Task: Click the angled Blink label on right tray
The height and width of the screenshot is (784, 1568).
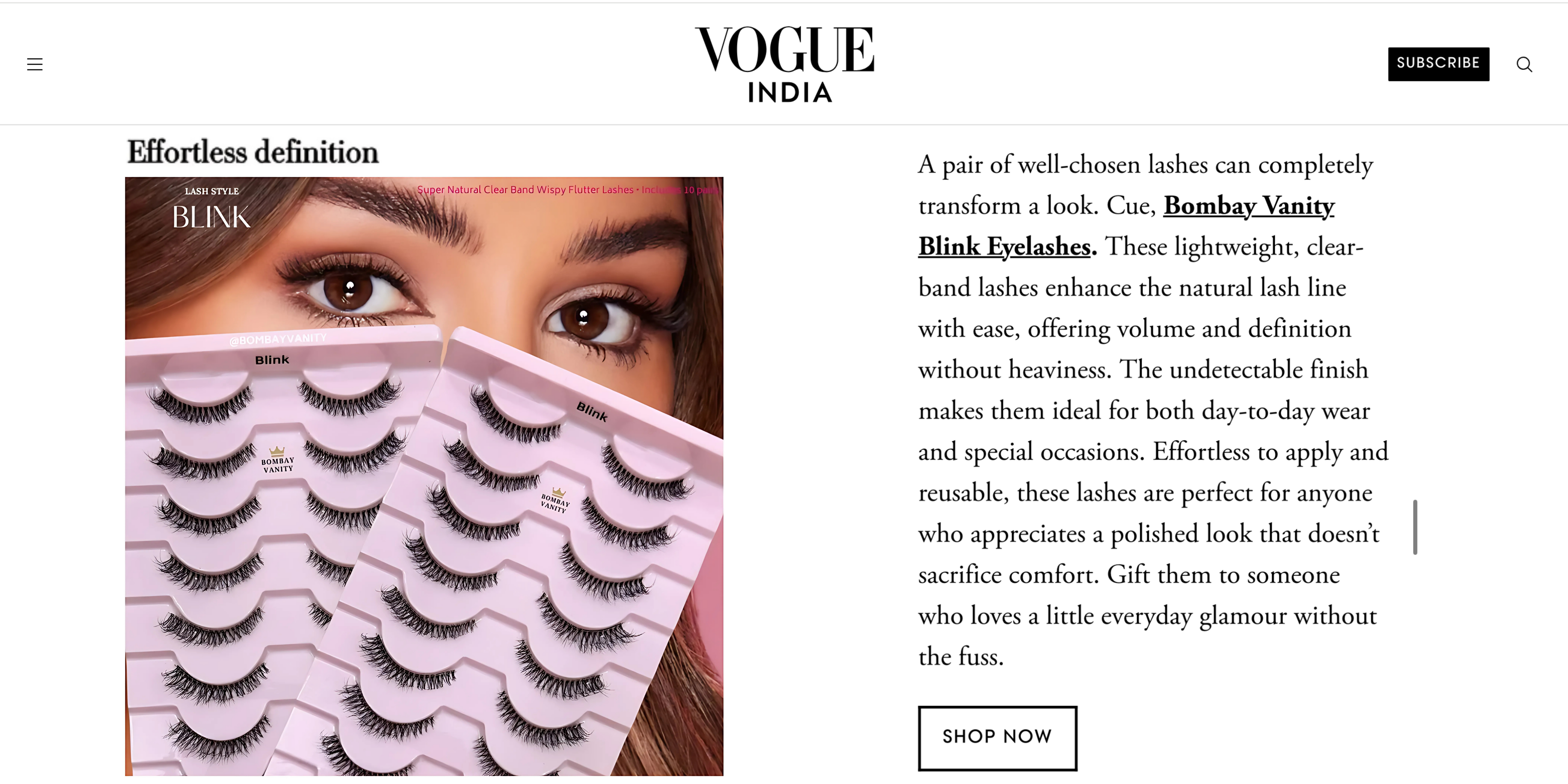Action: (x=592, y=412)
